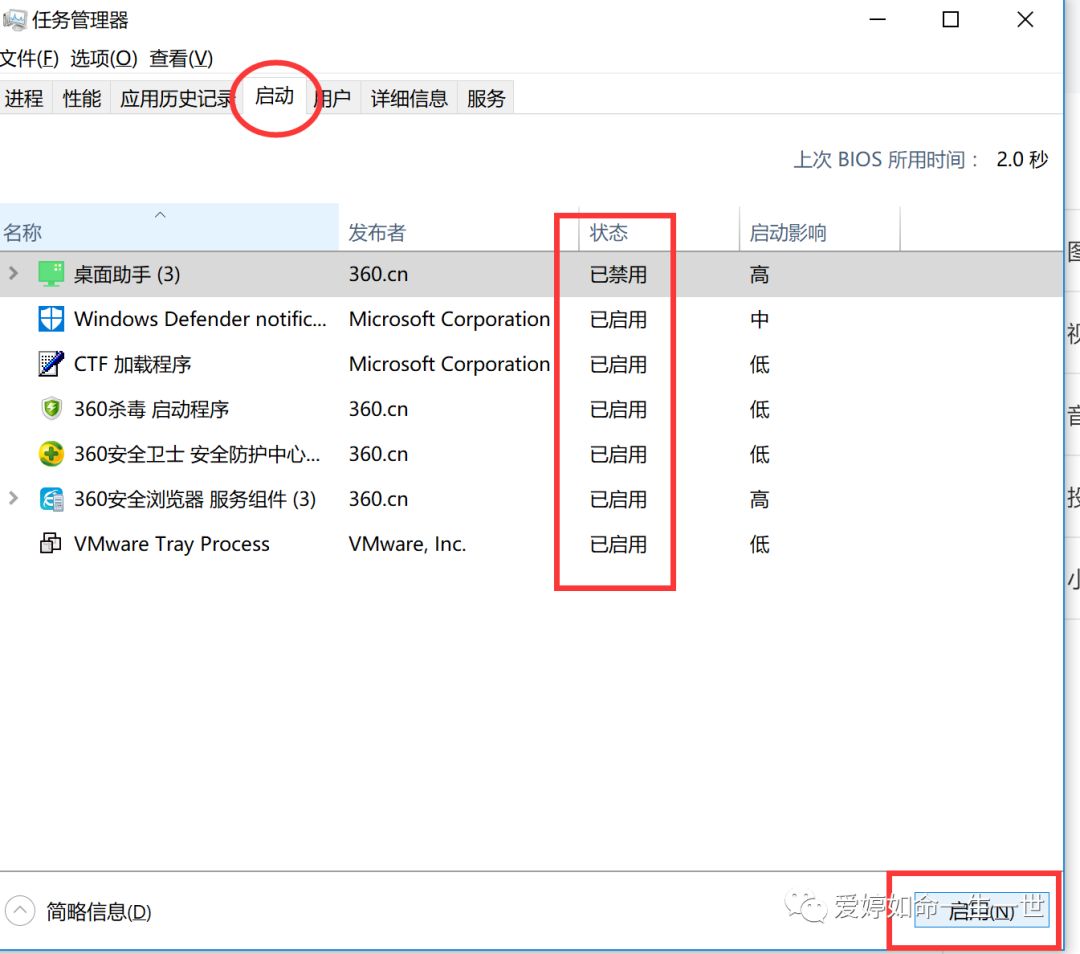Maximize the Task Manager window
Screen dimensions: 1080x954
pyautogui.click(x=951, y=19)
